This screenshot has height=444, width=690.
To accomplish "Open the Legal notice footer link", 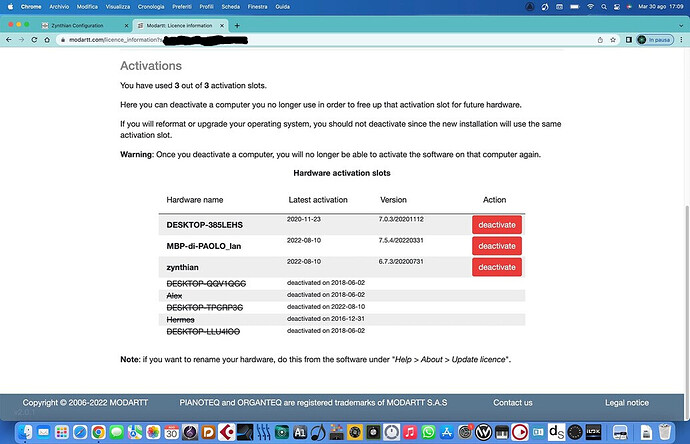I will pyautogui.click(x=627, y=403).
